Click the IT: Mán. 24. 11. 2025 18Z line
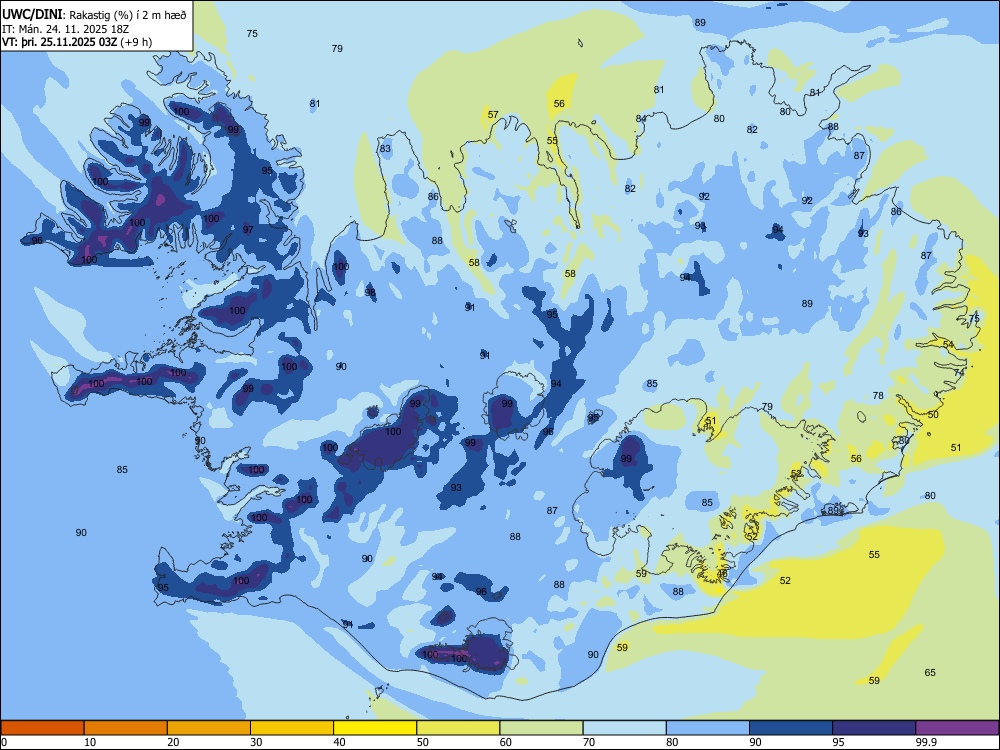This screenshot has width=1000, height=750. click(x=65, y=29)
